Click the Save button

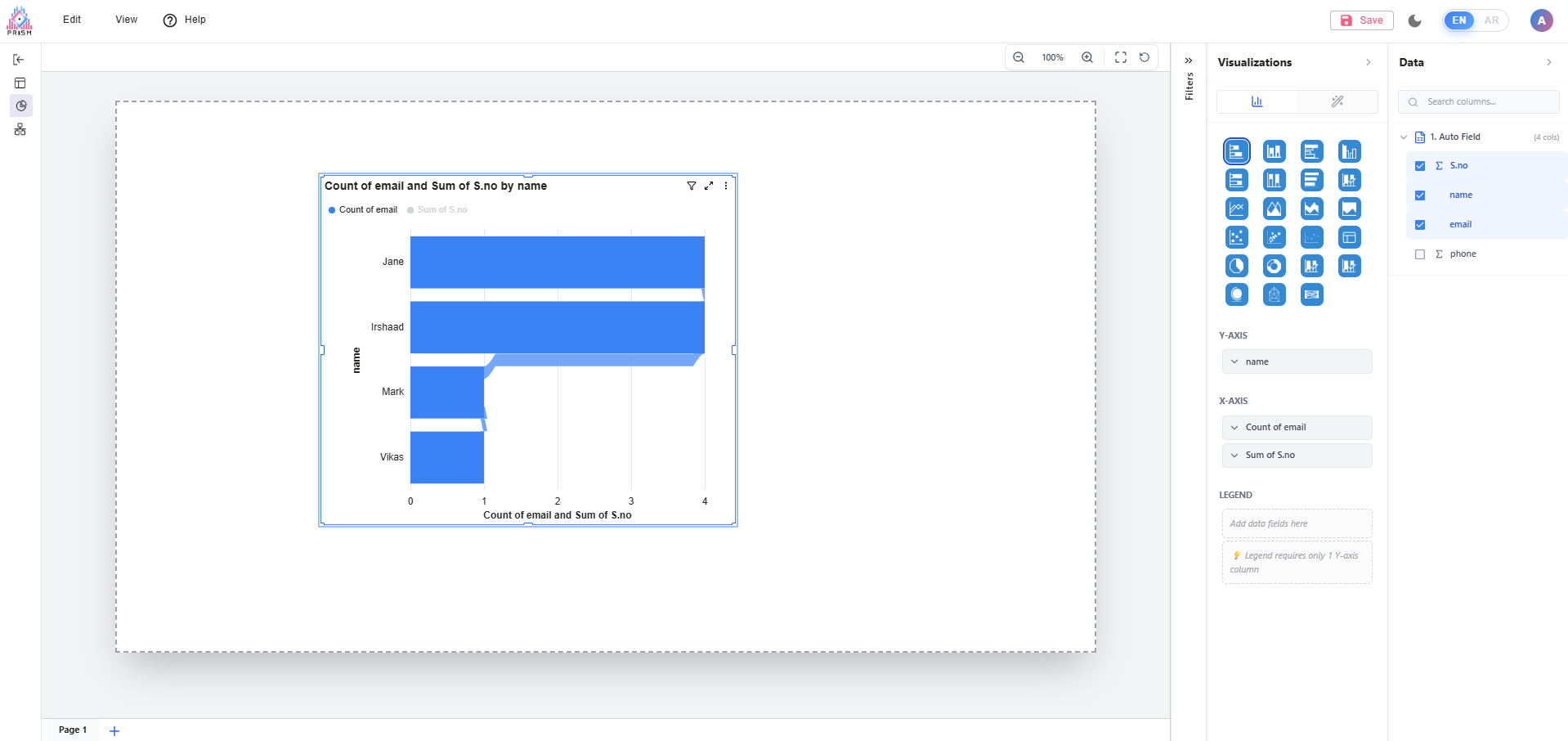(1362, 20)
